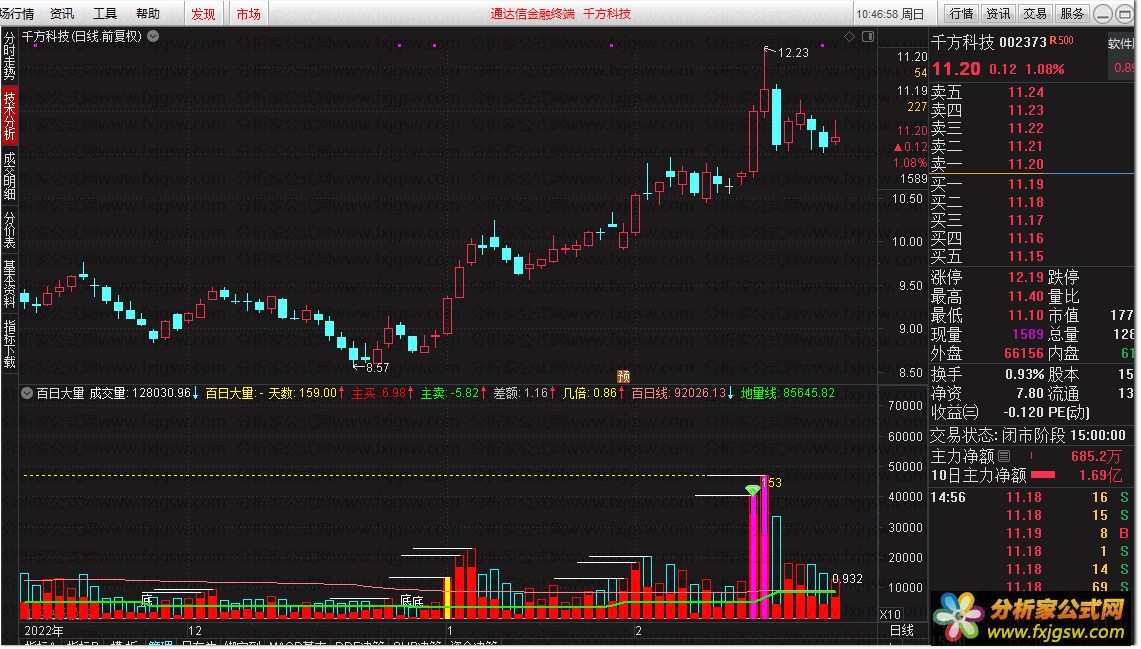Click the stock code 002373
This screenshot has width=1141, height=649.
tap(1022, 43)
